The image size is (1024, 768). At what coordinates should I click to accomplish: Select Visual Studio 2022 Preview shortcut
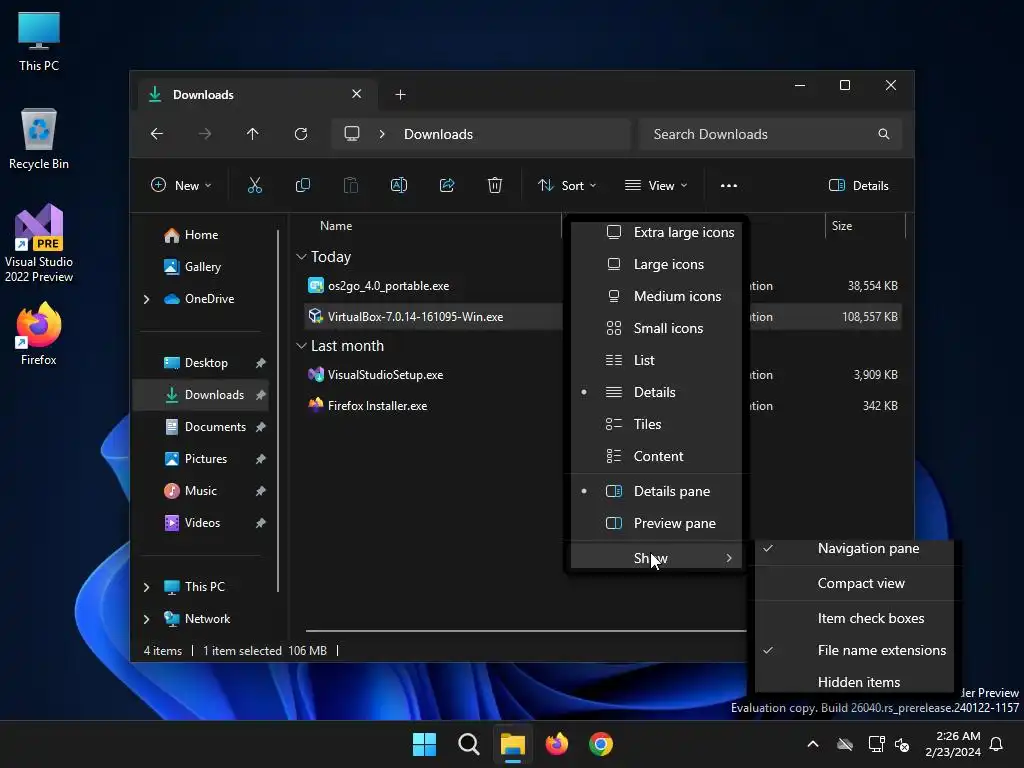39,244
